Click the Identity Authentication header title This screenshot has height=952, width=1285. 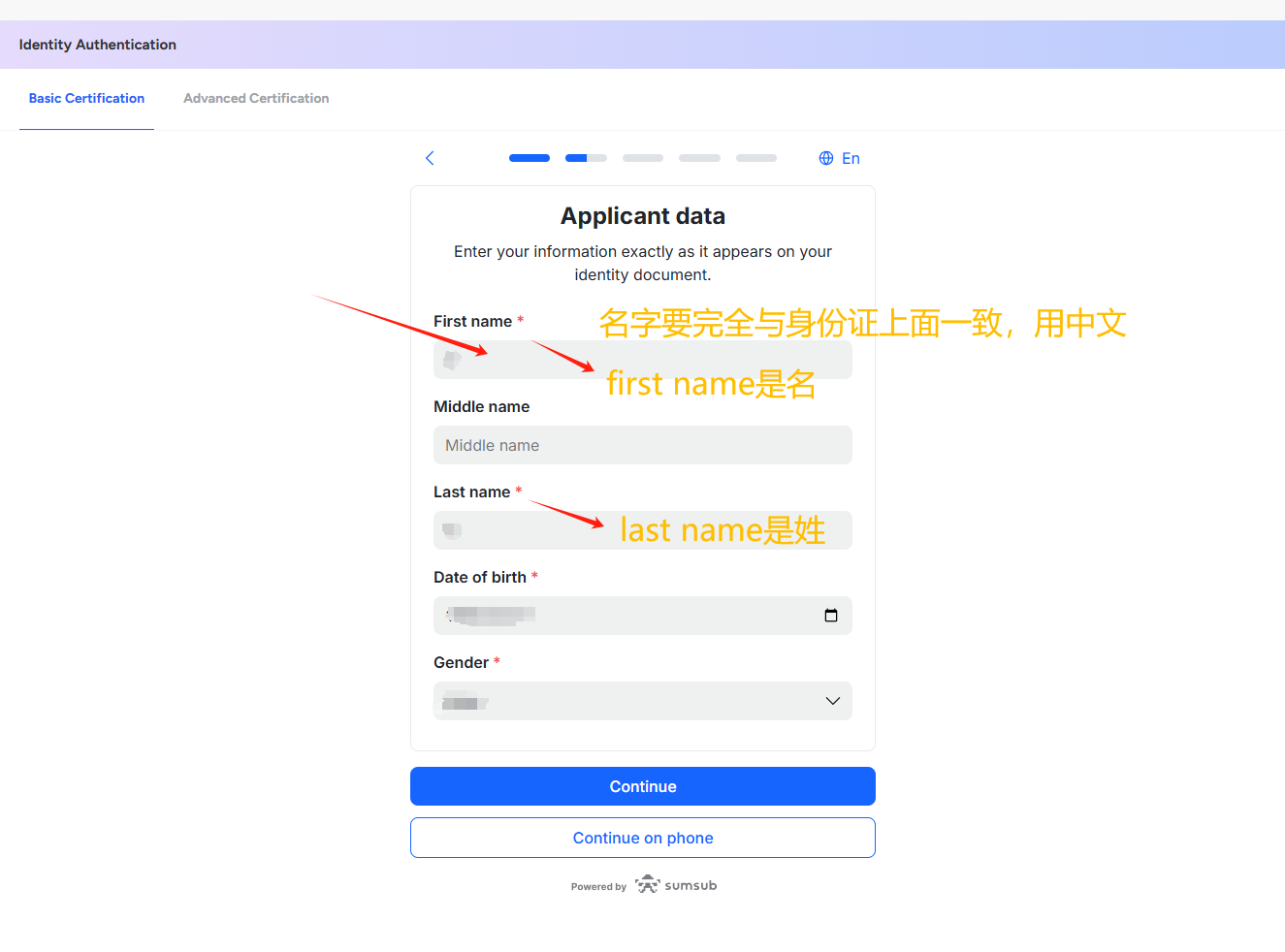(98, 45)
